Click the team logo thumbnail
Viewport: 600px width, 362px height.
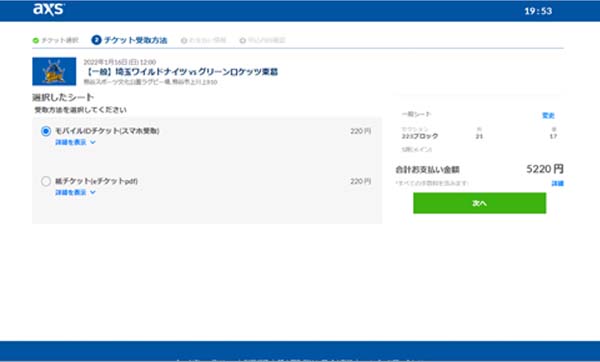coord(54,72)
